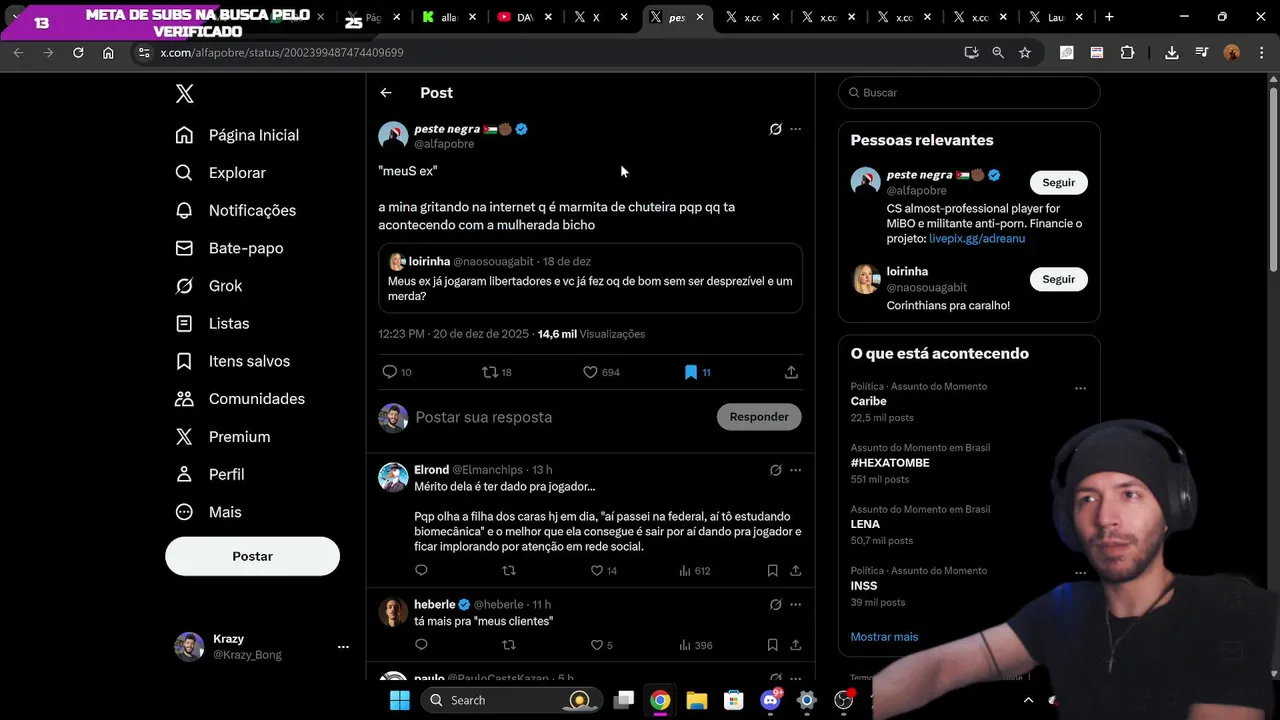1280x720 pixels.
Task: Open Perfil page
Action: pyautogui.click(x=210, y=474)
